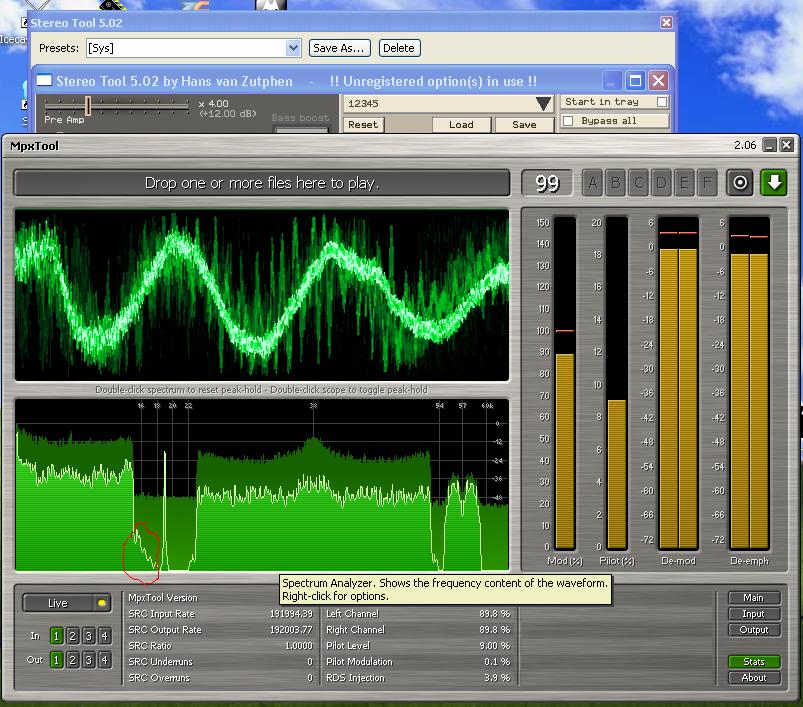Enable the Start in tray checkbox
The width and height of the screenshot is (803, 707).
tap(662, 102)
